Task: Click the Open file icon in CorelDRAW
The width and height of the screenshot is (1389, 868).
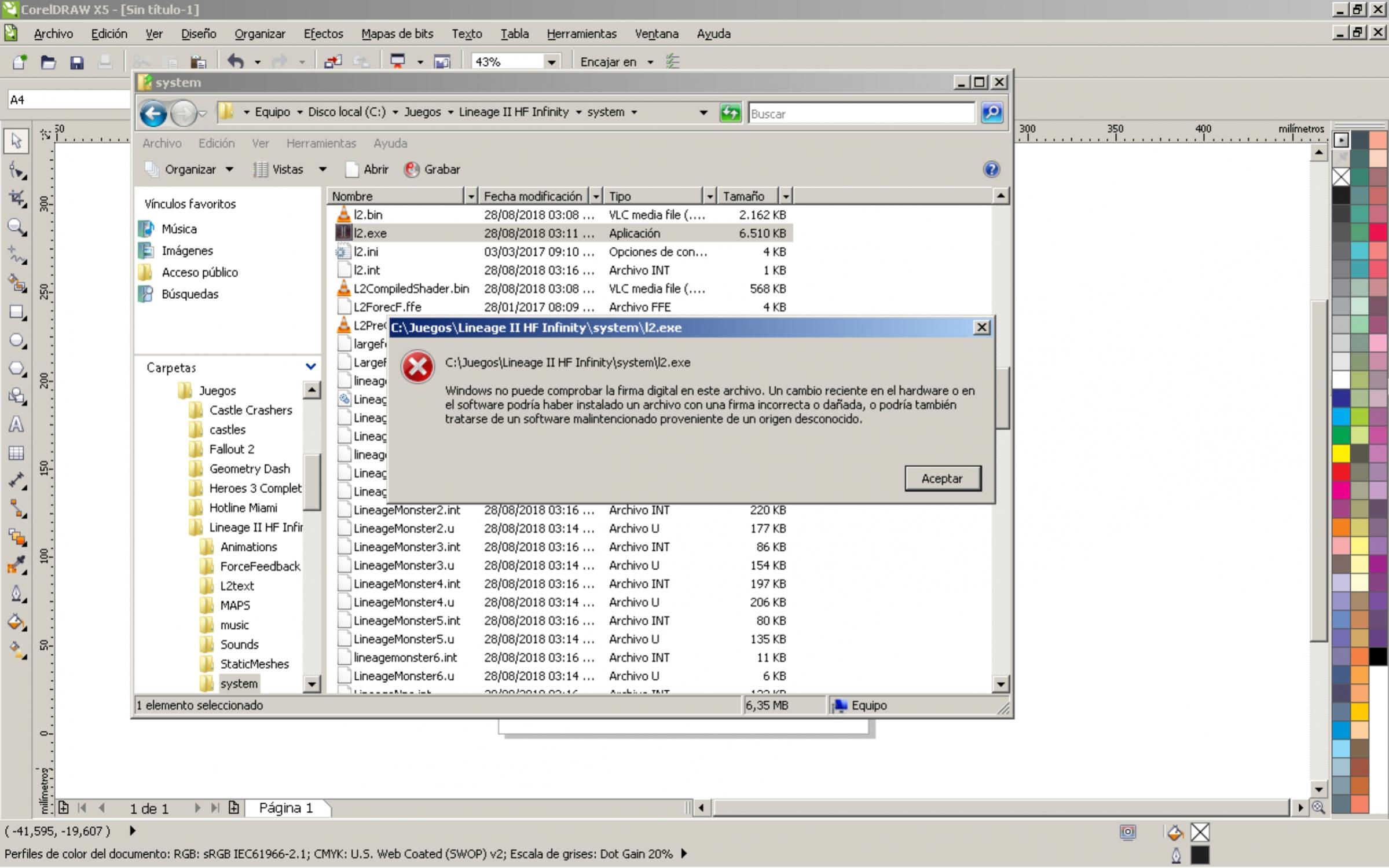Action: 48,61
